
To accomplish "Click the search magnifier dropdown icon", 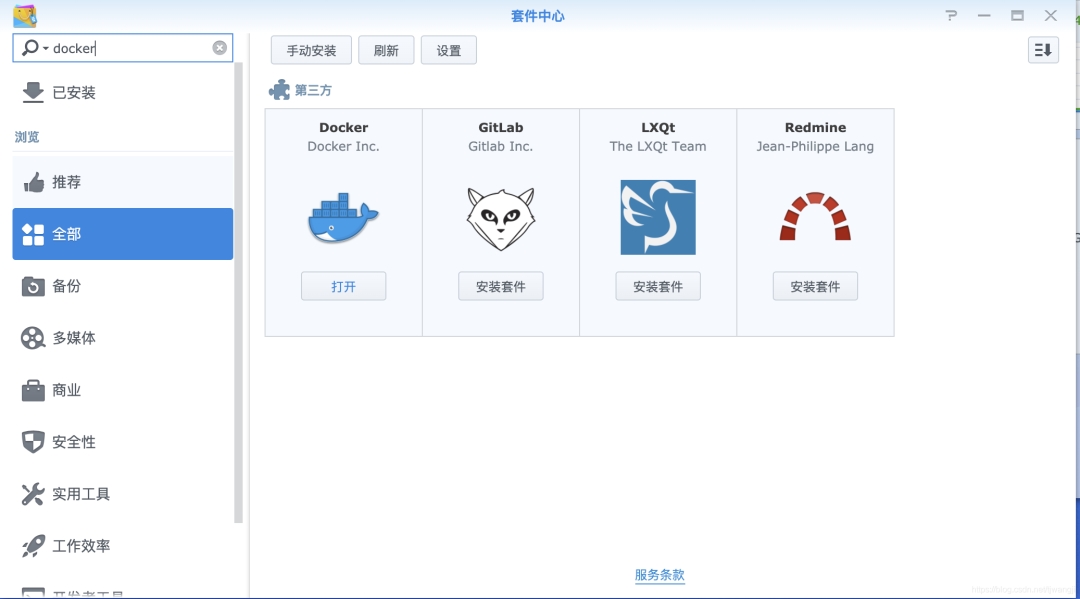I will [34, 48].
